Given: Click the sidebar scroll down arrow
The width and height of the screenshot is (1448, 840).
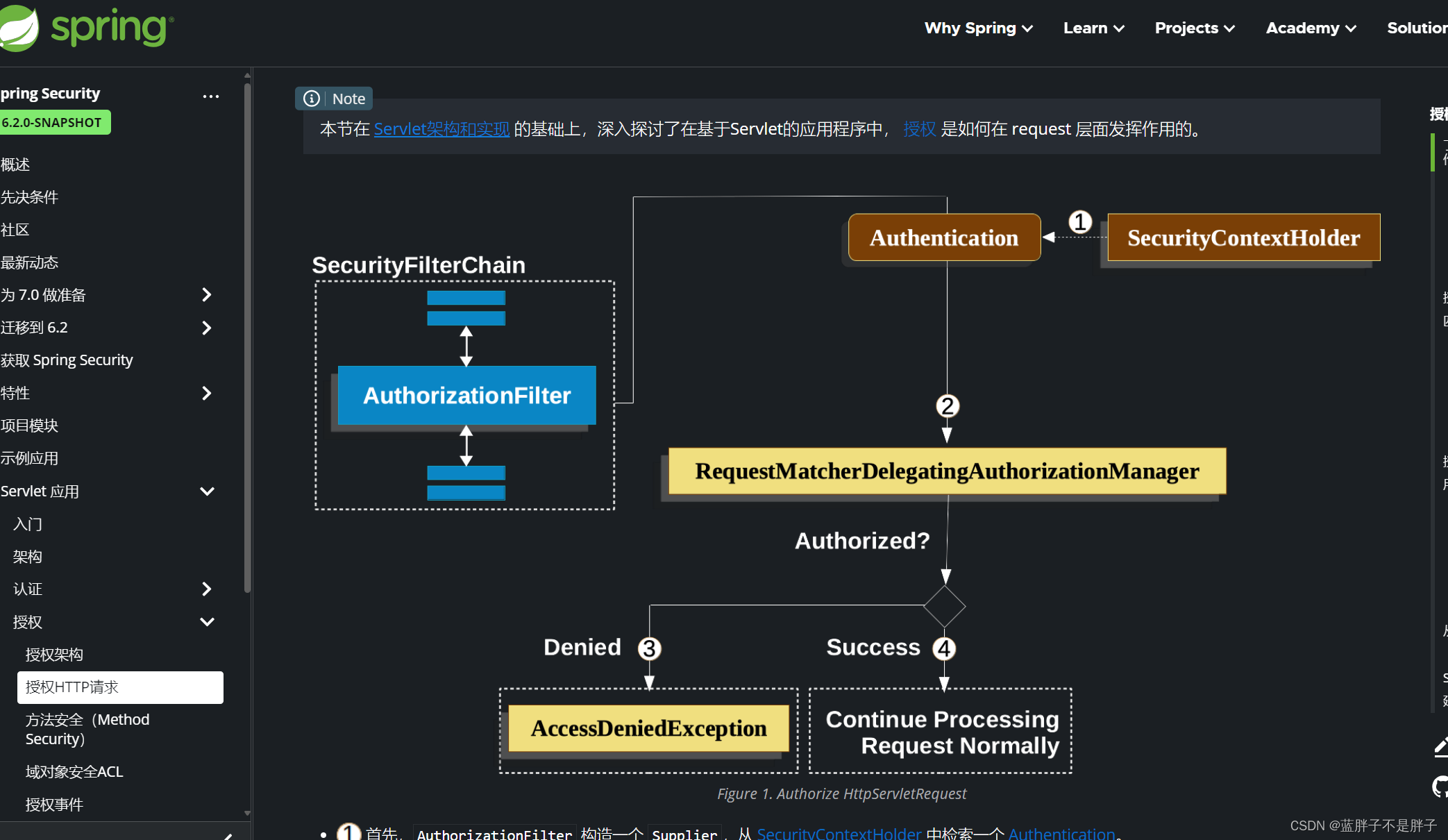Looking at the screenshot, I should tap(247, 813).
